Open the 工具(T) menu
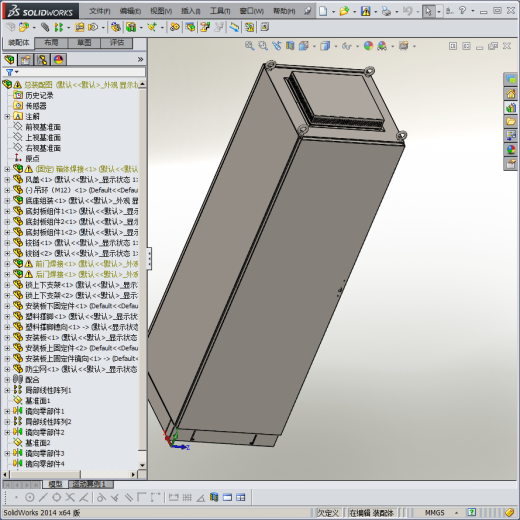 pyautogui.click(x=220, y=11)
